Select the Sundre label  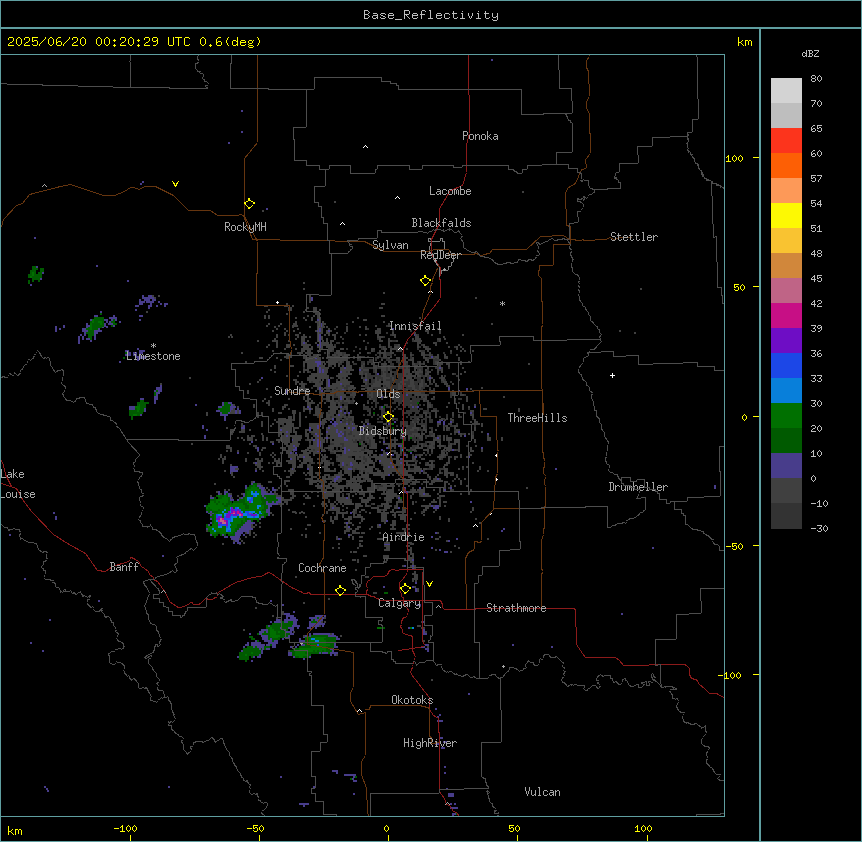(x=292, y=391)
